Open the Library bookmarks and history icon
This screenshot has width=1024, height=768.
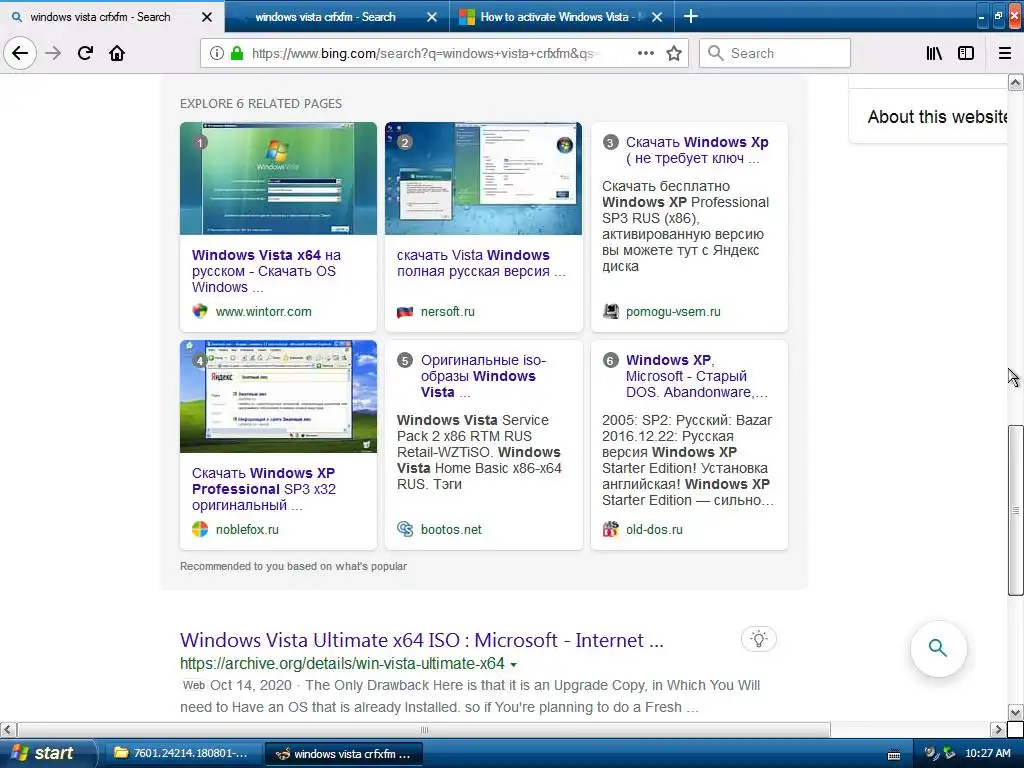[935, 53]
